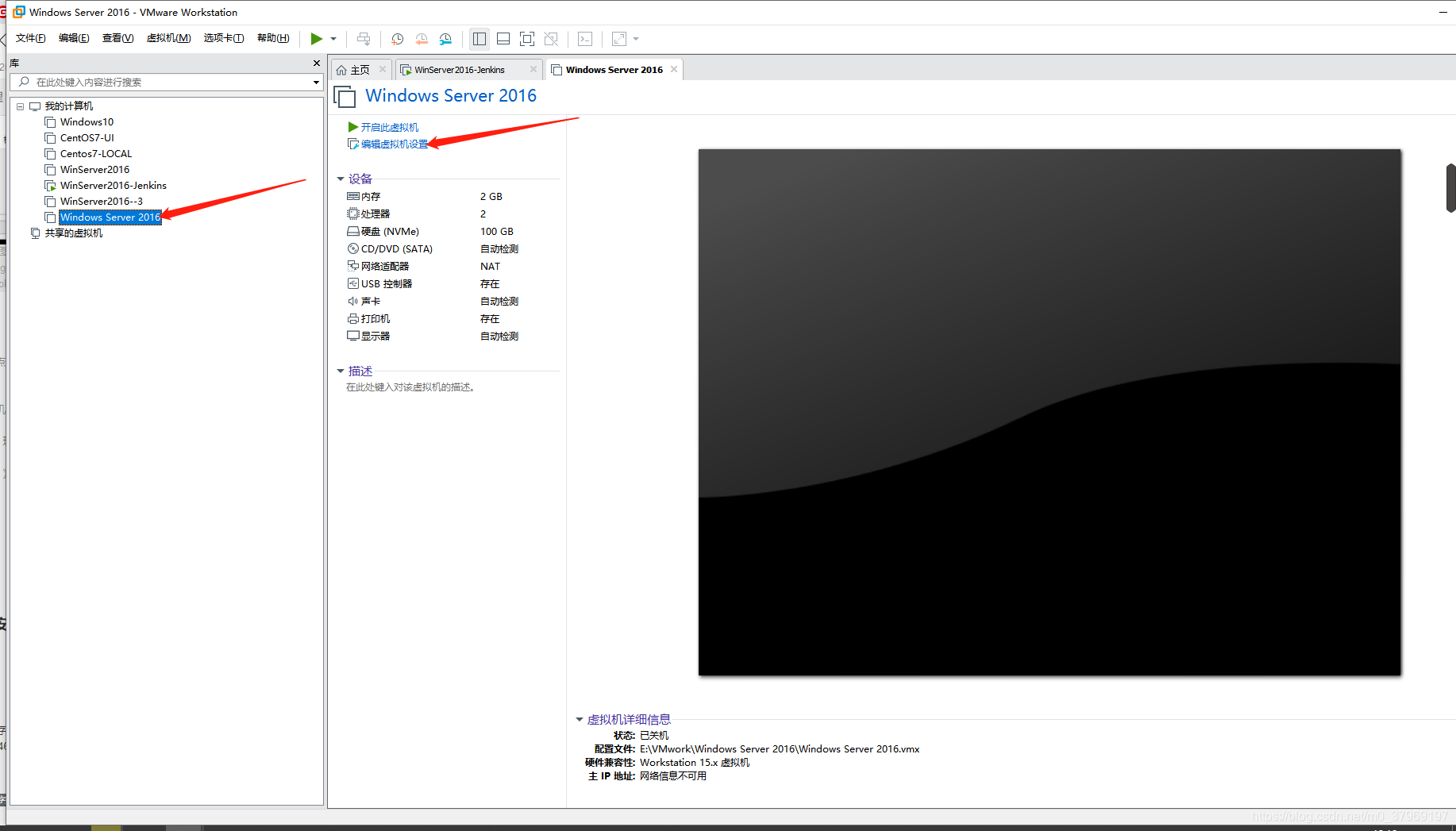Image resolution: width=1456 pixels, height=831 pixels.
Task: Select Windows10 virtual machine in library
Action: point(87,122)
